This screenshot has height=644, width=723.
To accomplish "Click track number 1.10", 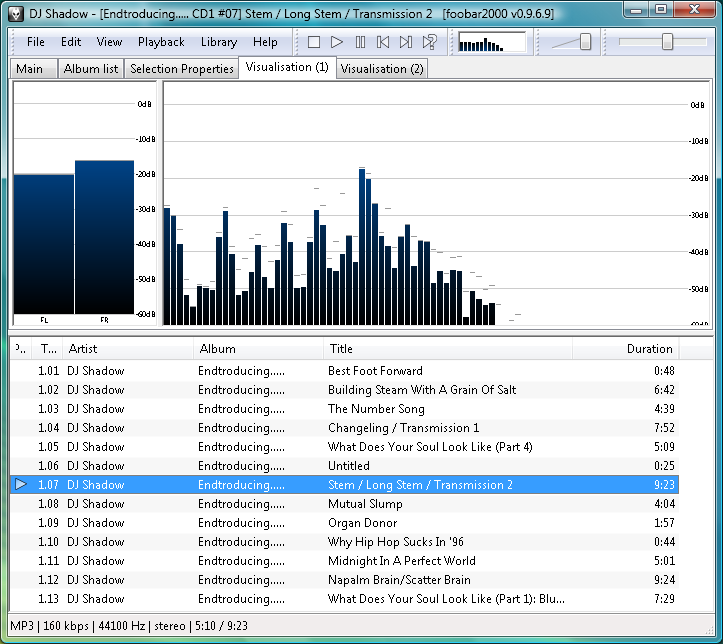I will click(x=48, y=542).
